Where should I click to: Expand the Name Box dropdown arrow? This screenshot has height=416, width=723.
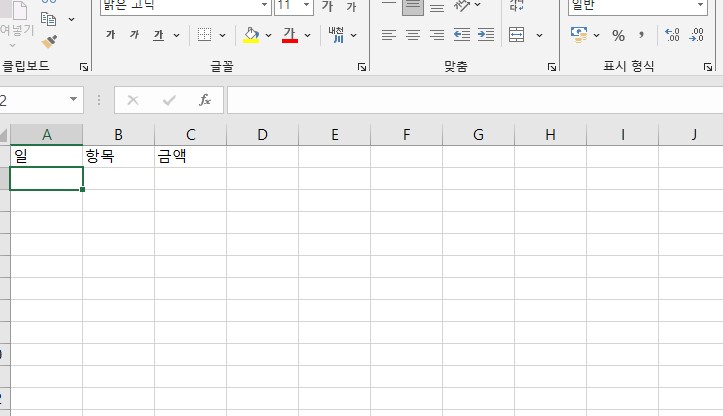(73, 99)
